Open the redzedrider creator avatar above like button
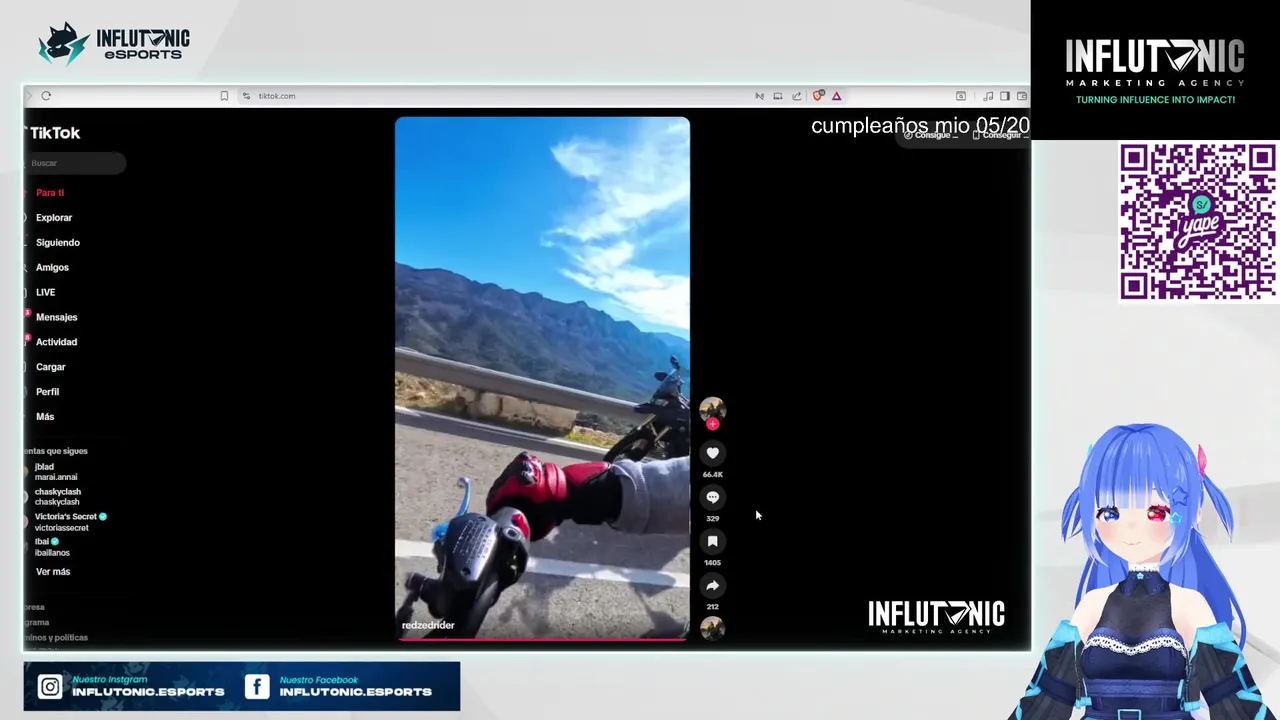The height and width of the screenshot is (720, 1280). tap(712, 408)
